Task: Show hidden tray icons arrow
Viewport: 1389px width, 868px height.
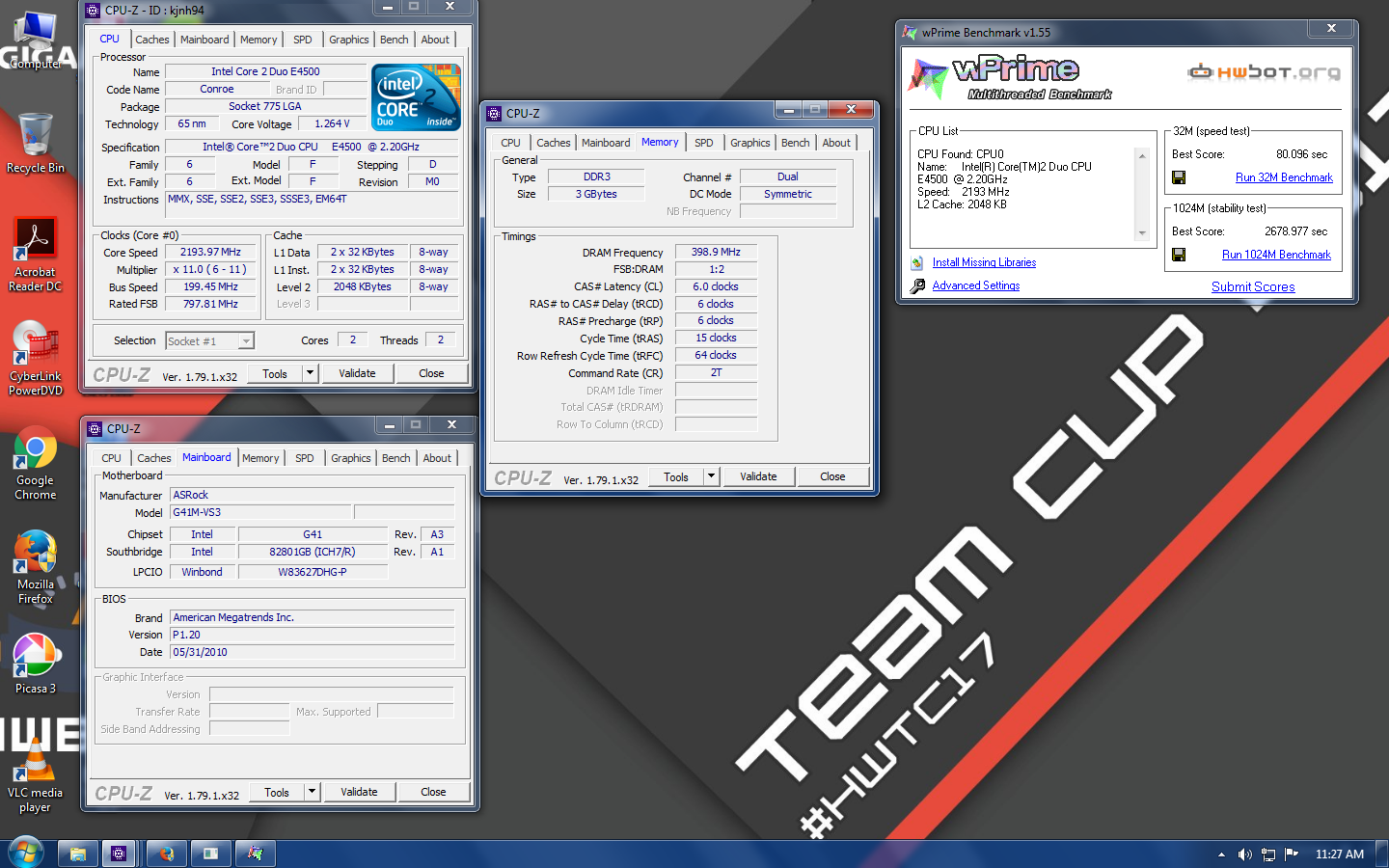Action: tap(1221, 854)
